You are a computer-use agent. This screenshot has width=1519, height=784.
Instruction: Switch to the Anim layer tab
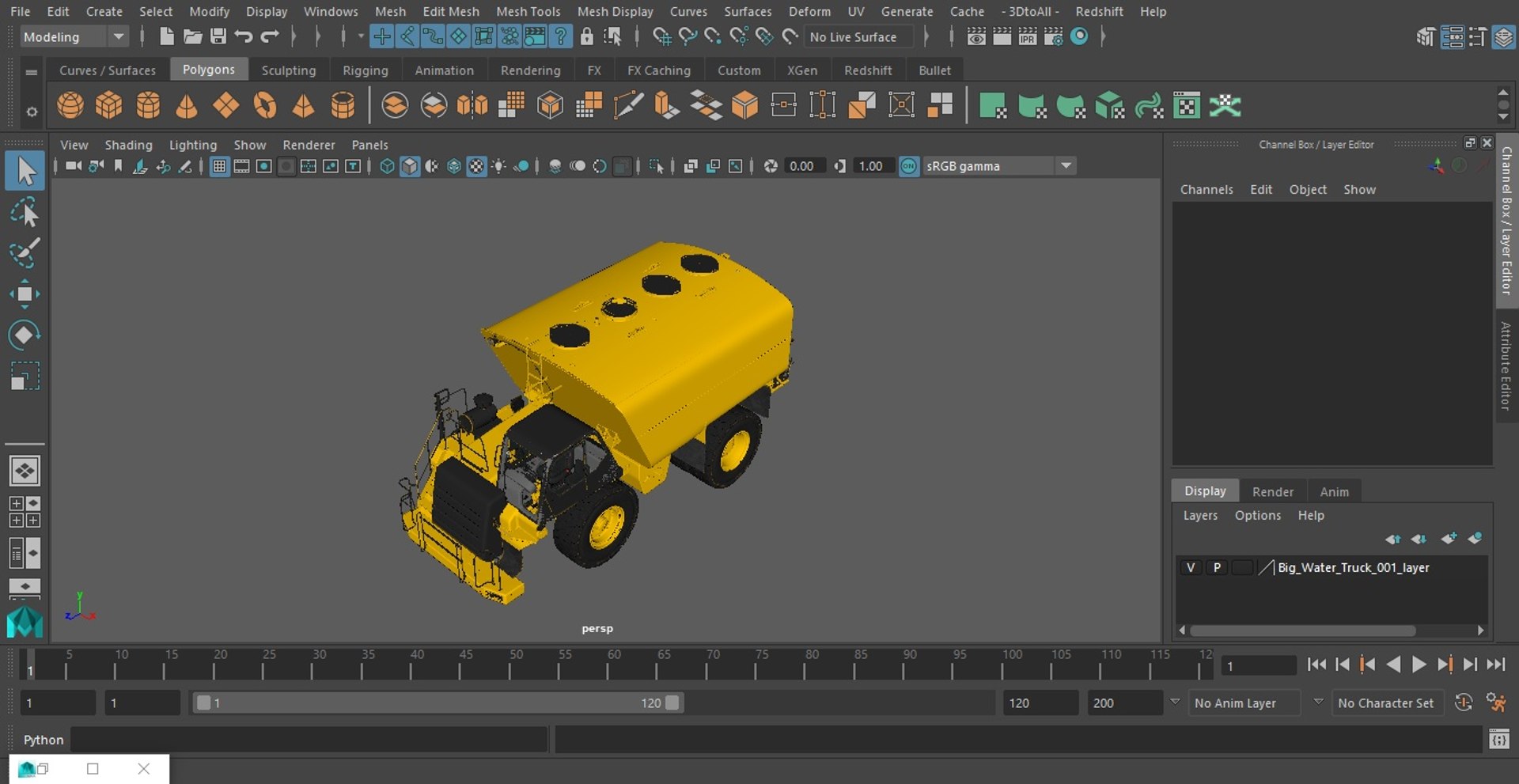click(1334, 491)
